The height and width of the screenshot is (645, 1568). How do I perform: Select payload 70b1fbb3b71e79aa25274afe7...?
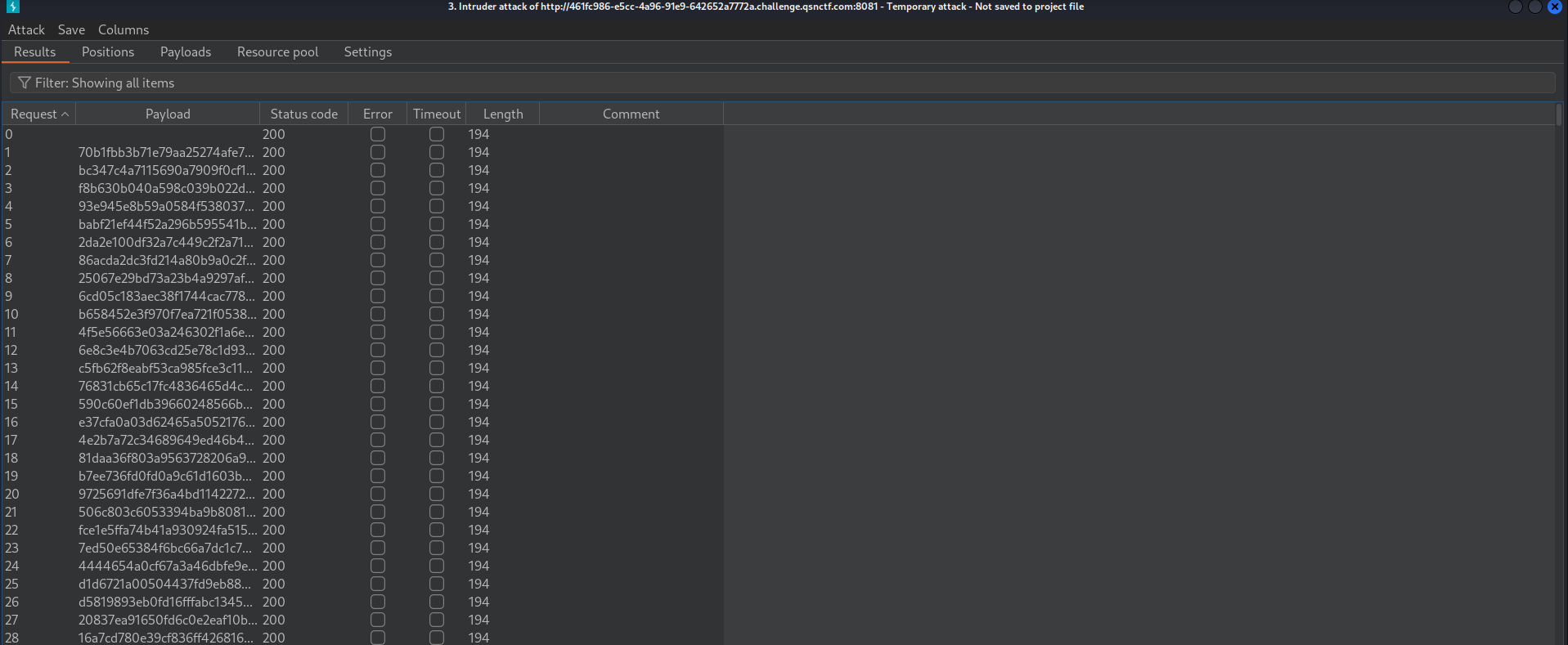coord(167,152)
